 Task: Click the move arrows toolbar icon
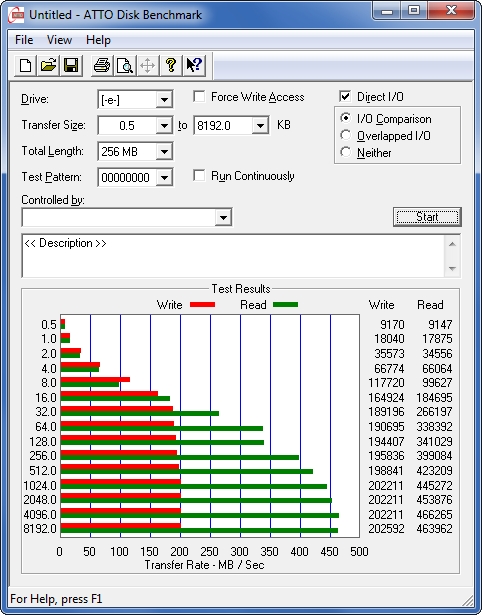click(147, 65)
